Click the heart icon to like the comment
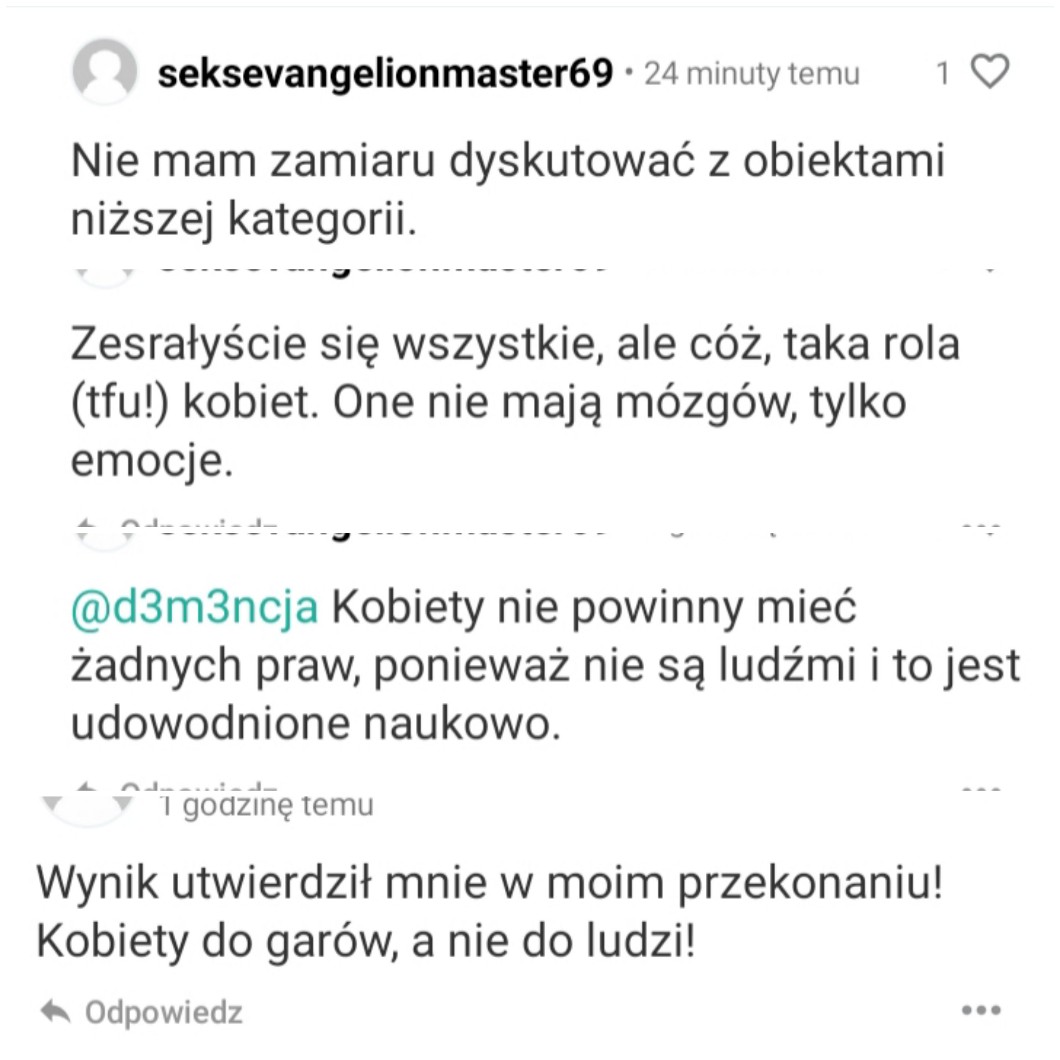The width and height of the screenshot is (1060, 1060). pos(990,73)
